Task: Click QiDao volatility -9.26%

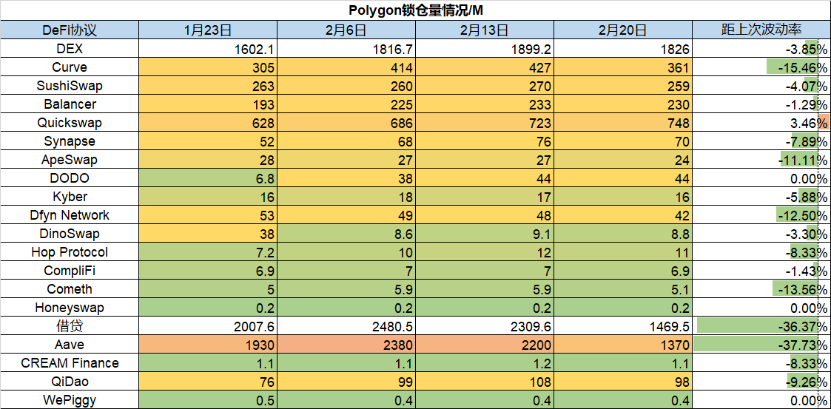Action: coord(762,381)
